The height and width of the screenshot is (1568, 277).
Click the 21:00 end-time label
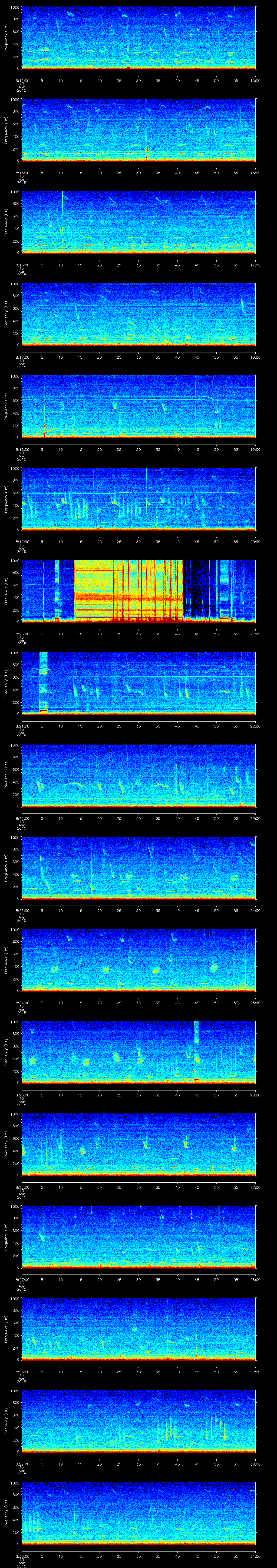point(255,634)
